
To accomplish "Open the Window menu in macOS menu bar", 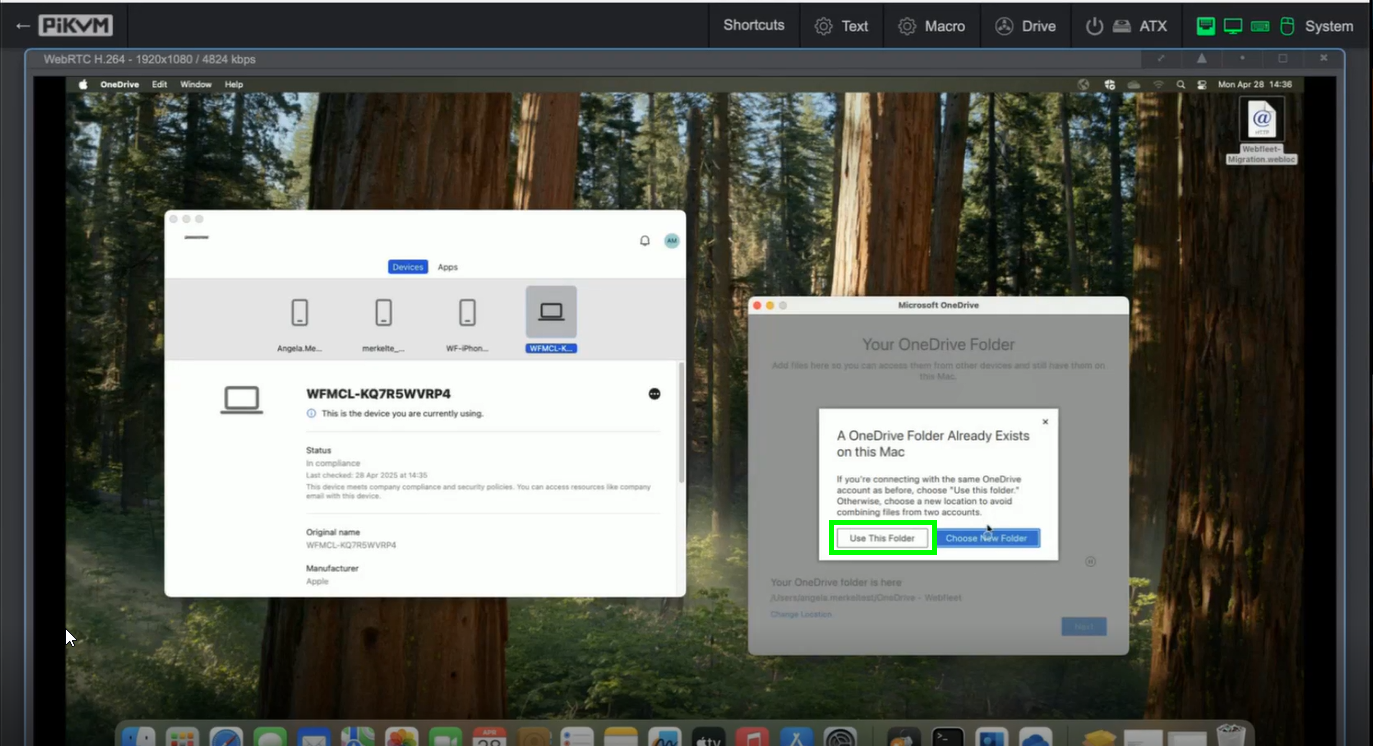I will [x=196, y=85].
